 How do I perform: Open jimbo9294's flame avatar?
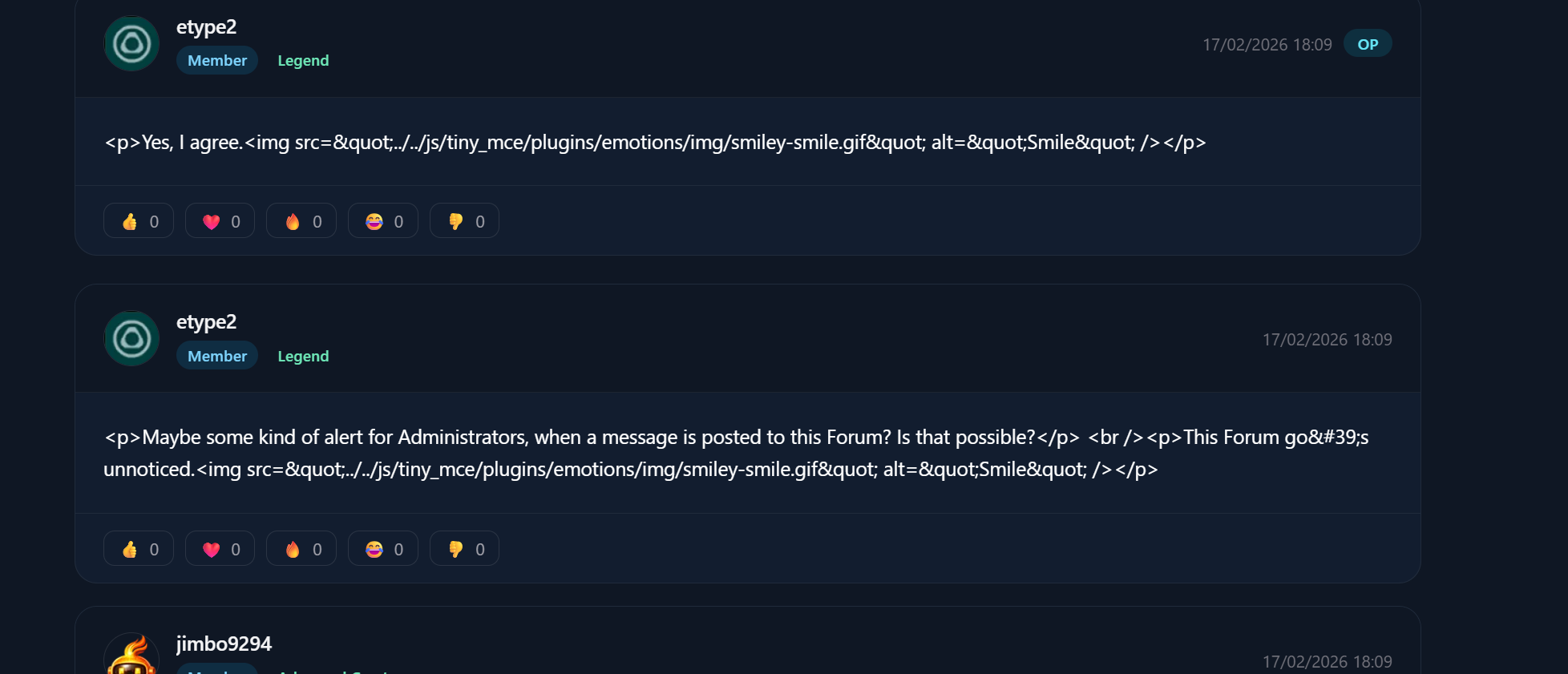click(132, 657)
